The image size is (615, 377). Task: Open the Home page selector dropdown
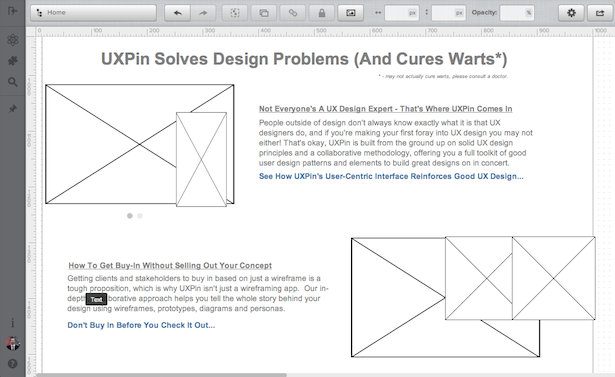click(x=93, y=13)
